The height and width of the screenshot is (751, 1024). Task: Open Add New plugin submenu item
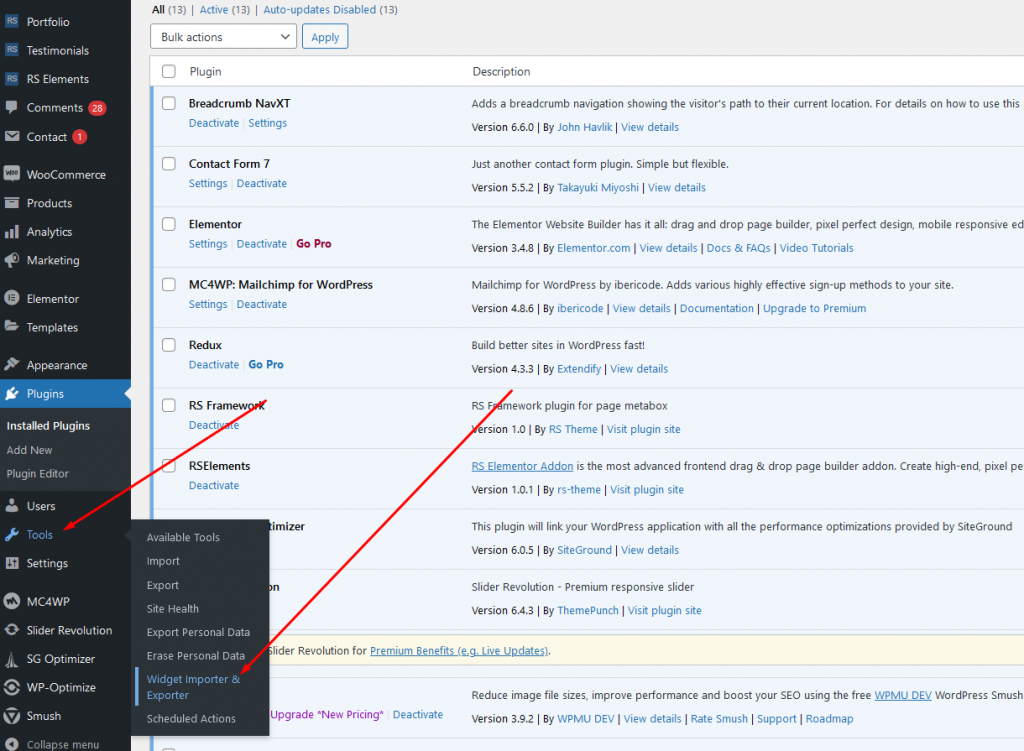coord(29,450)
